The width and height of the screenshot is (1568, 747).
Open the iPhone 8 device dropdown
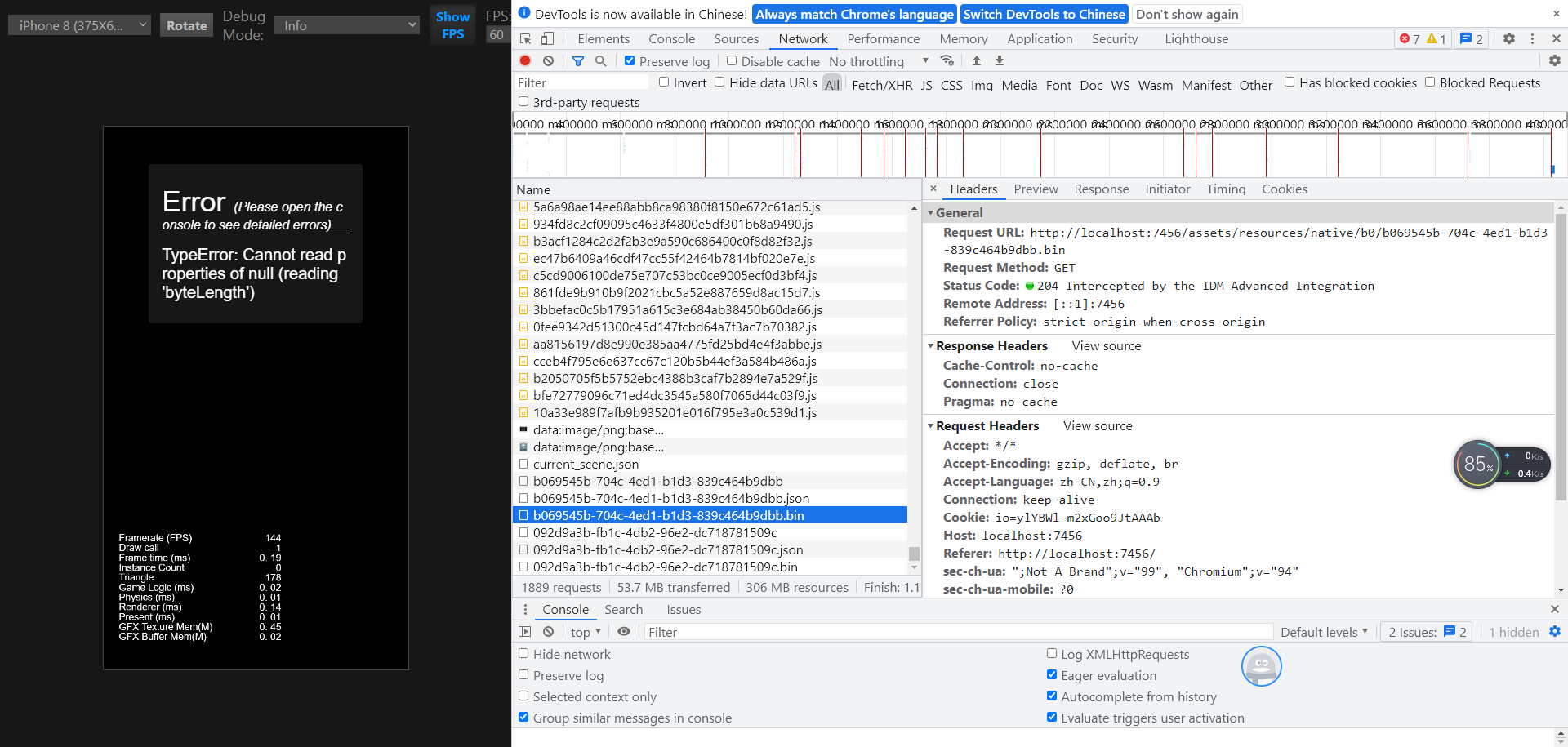(79, 25)
